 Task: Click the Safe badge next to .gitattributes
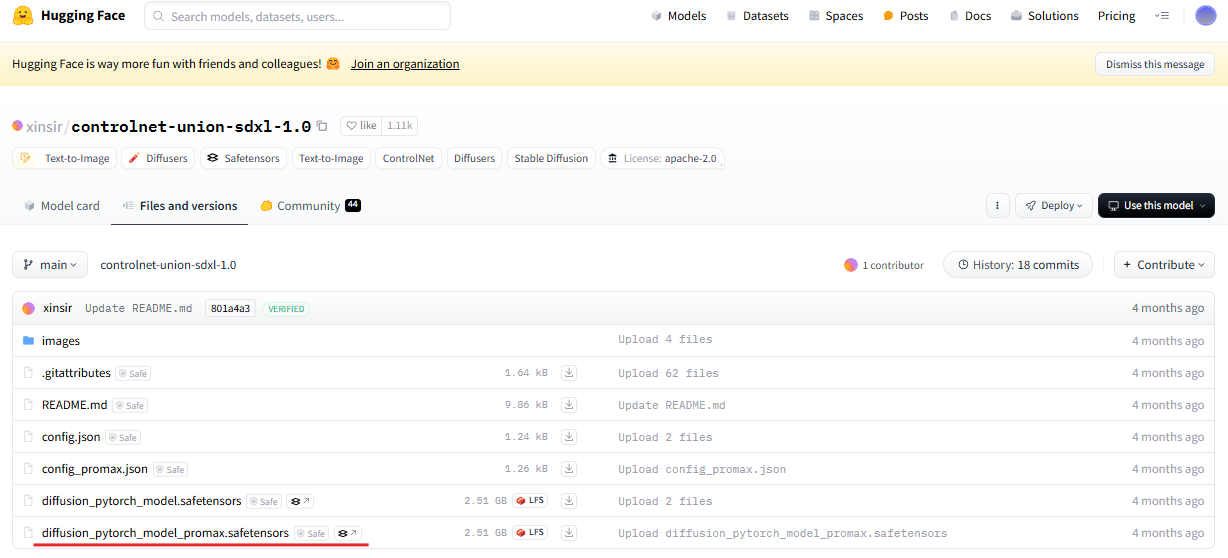(x=133, y=373)
